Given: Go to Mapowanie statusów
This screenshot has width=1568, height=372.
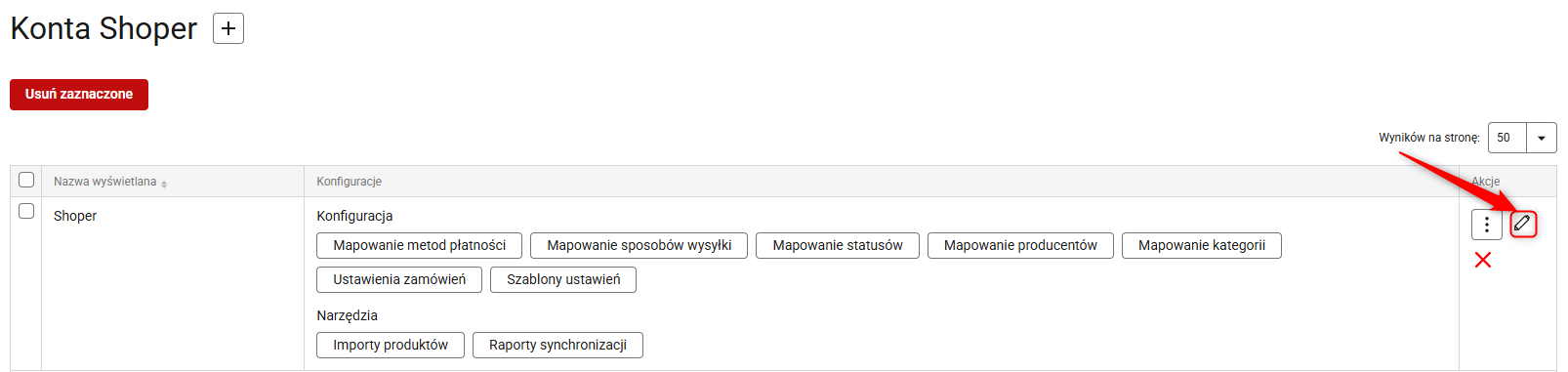Looking at the screenshot, I should point(838,245).
